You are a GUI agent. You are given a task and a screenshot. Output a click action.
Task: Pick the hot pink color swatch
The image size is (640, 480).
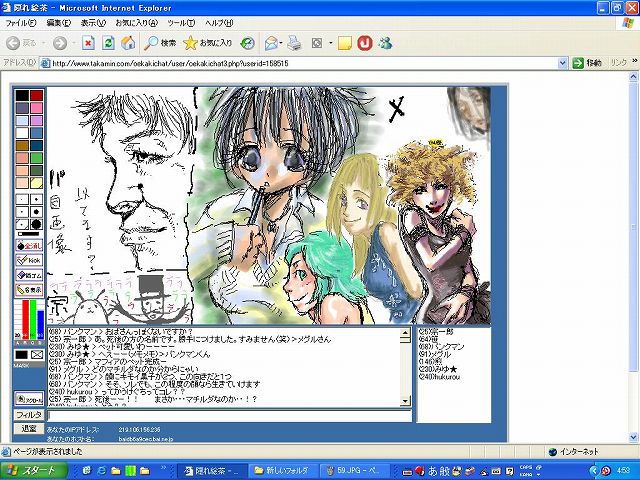[36, 108]
